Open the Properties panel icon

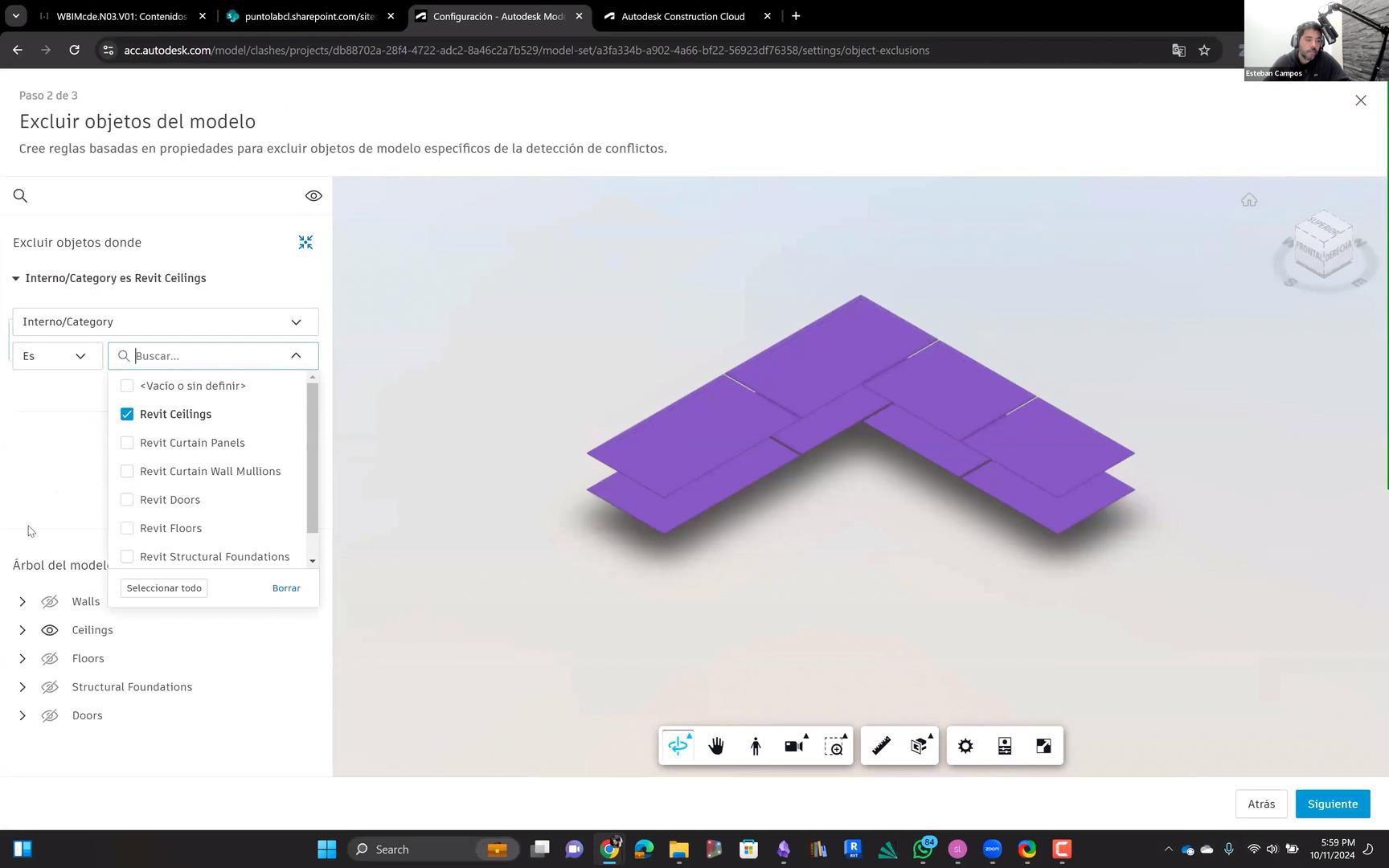point(1004,747)
